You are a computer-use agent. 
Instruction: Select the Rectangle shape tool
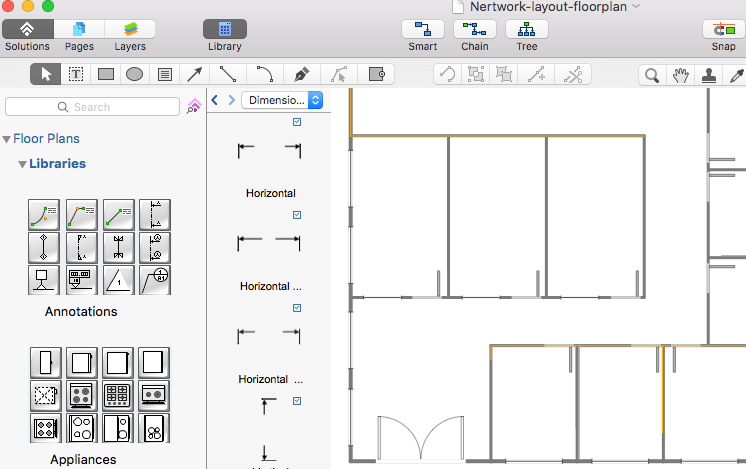tap(106, 75)
